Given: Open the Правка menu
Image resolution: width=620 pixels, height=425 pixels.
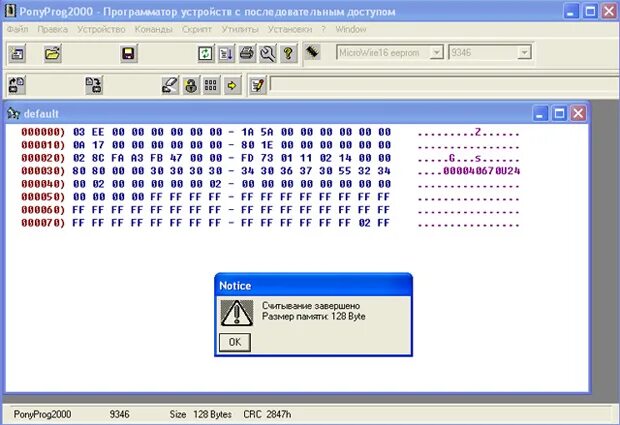Looking at the screenshot, I should (53, 29).
